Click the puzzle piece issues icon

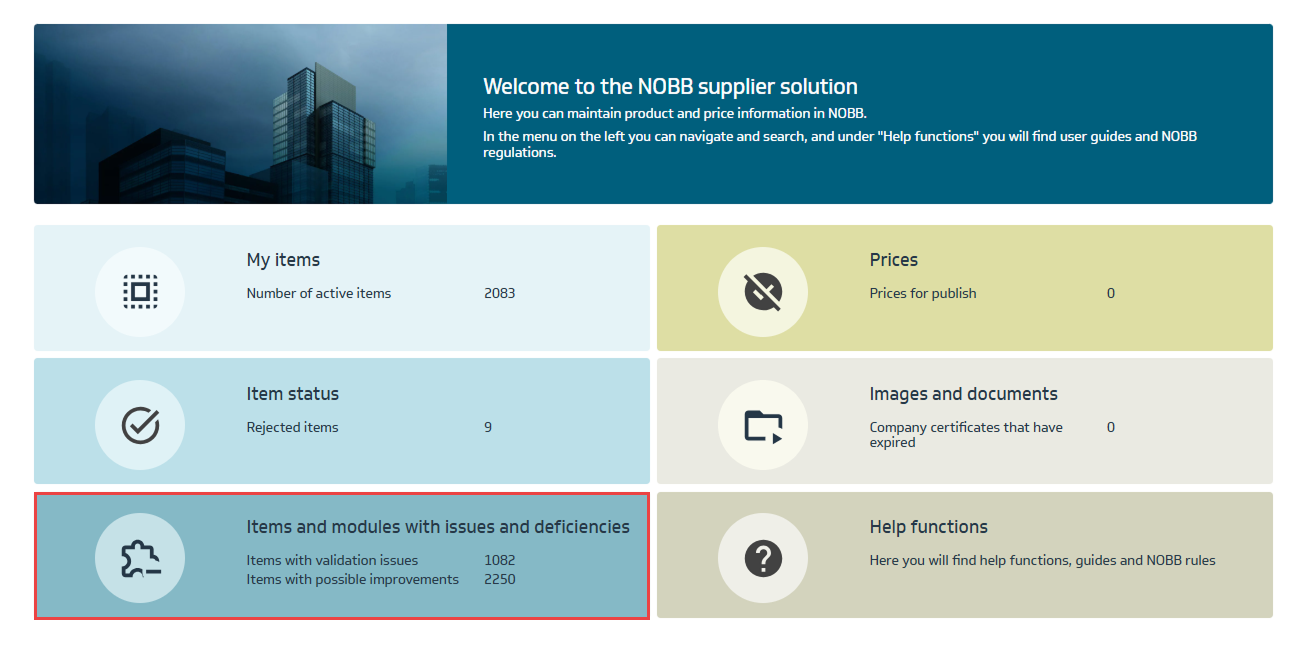click(140, 558)
